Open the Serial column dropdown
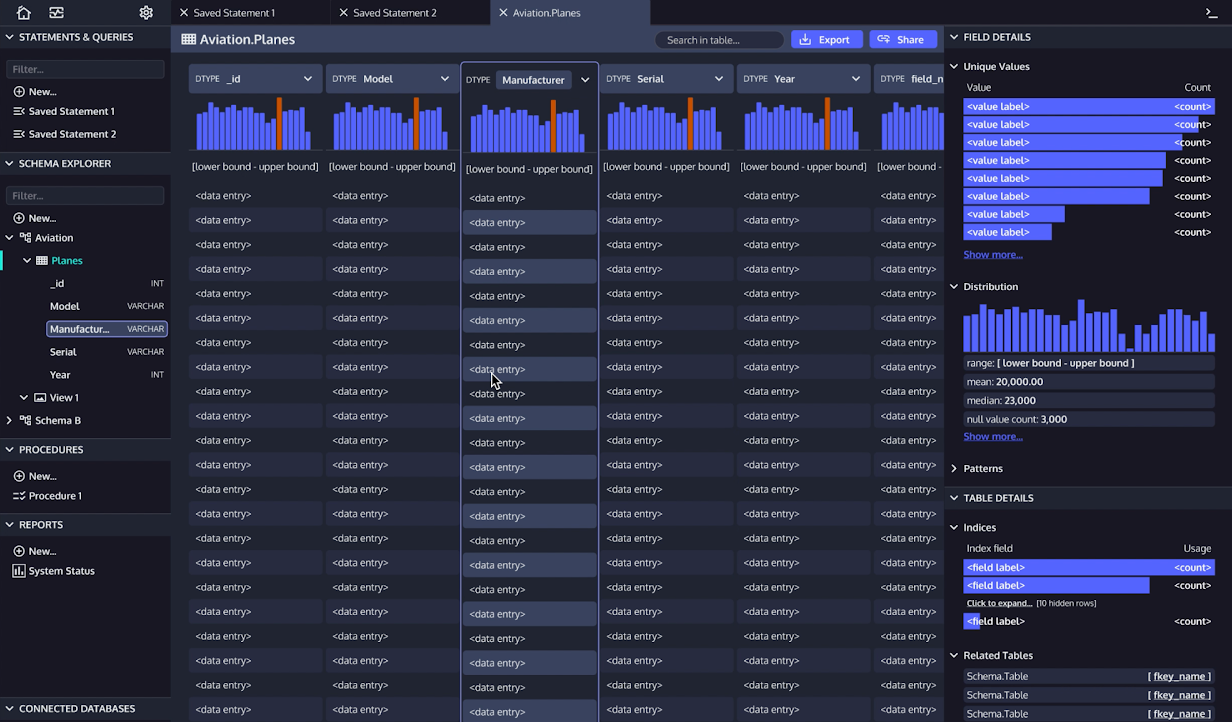Screen dimensions: 1232x722 pos(719,79)
